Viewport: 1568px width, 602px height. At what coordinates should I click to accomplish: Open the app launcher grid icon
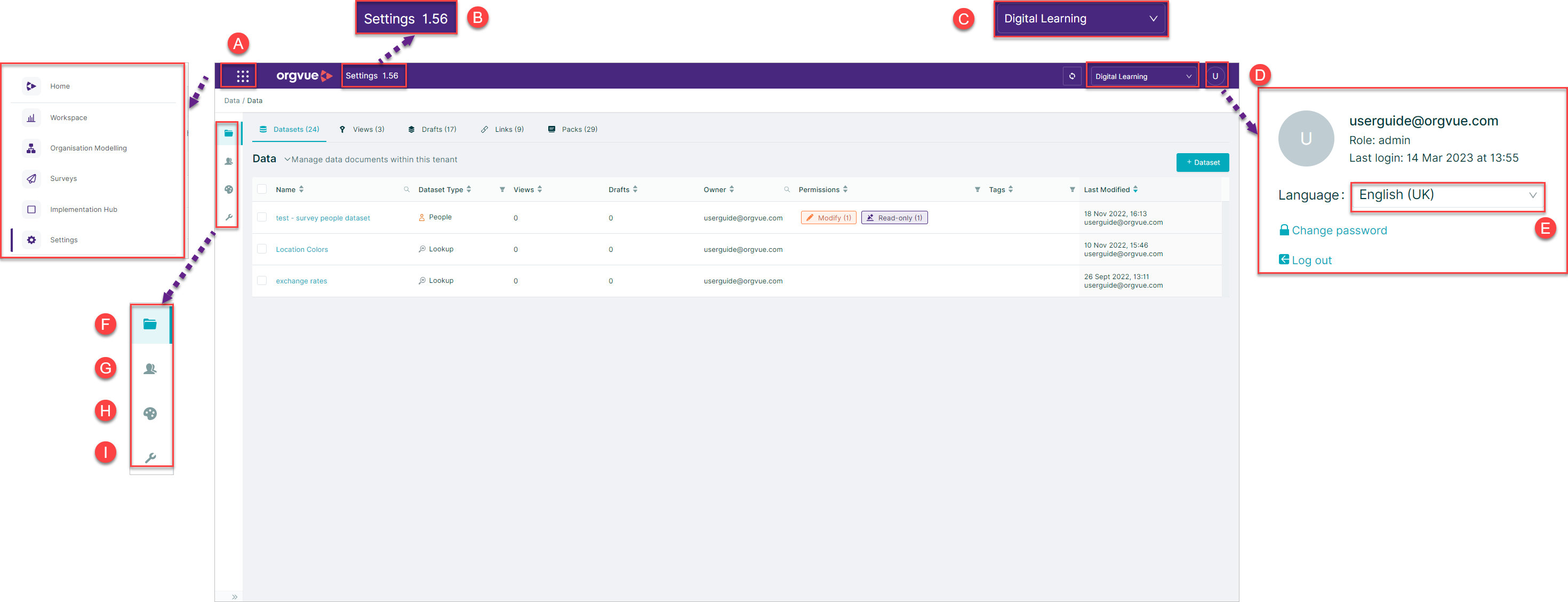point(243,76)
